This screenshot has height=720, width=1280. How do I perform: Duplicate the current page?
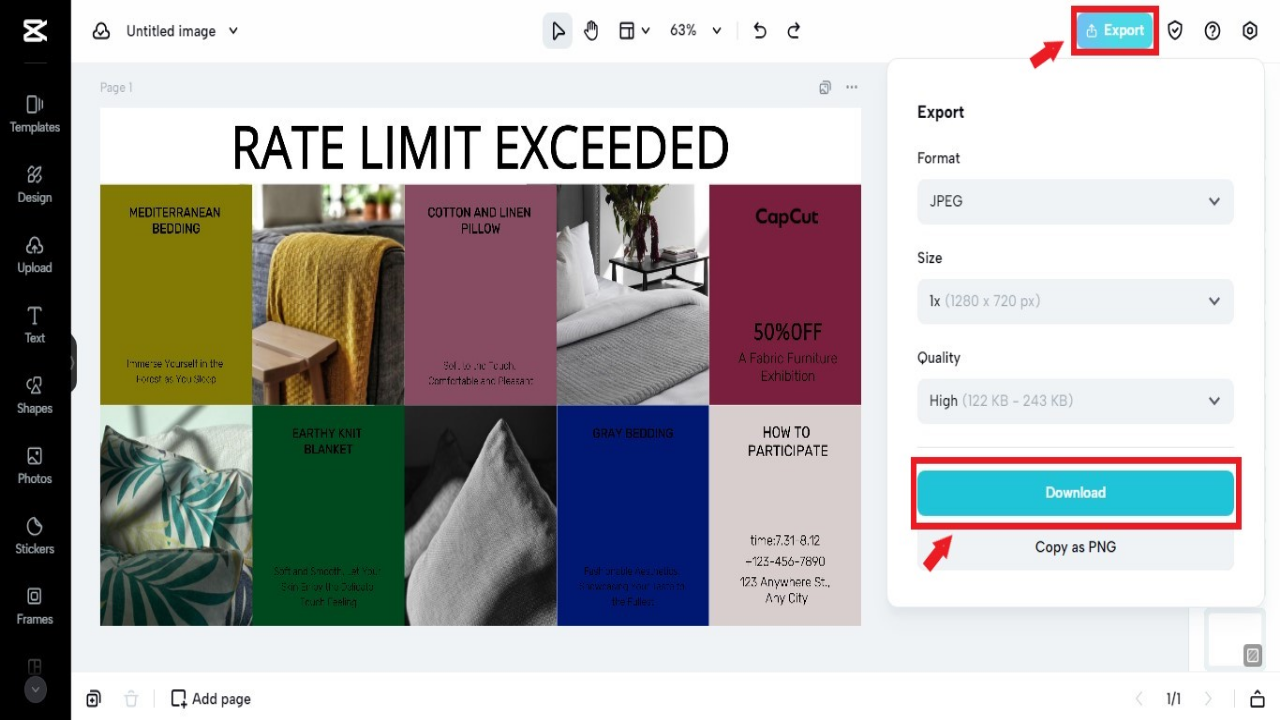pyautogui.click(x=94, y=698)
